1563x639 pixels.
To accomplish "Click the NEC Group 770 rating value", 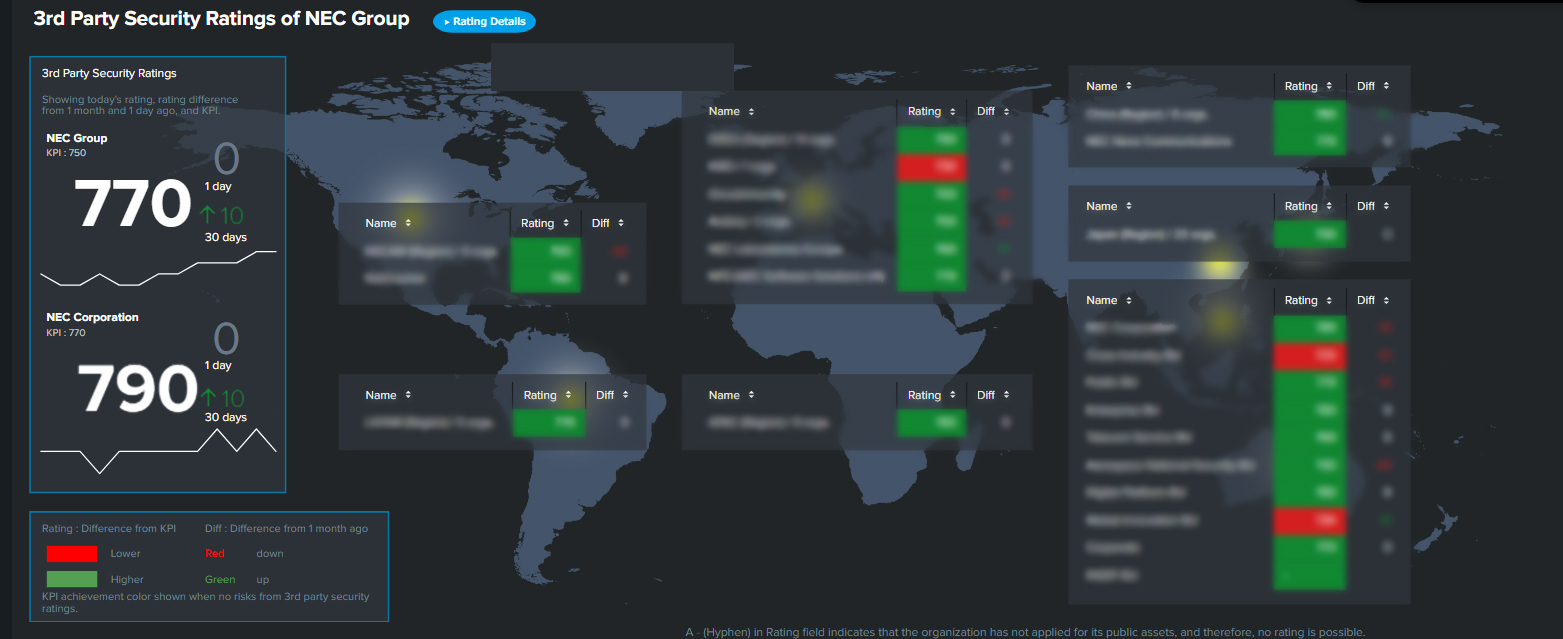I will click(132, 204).
